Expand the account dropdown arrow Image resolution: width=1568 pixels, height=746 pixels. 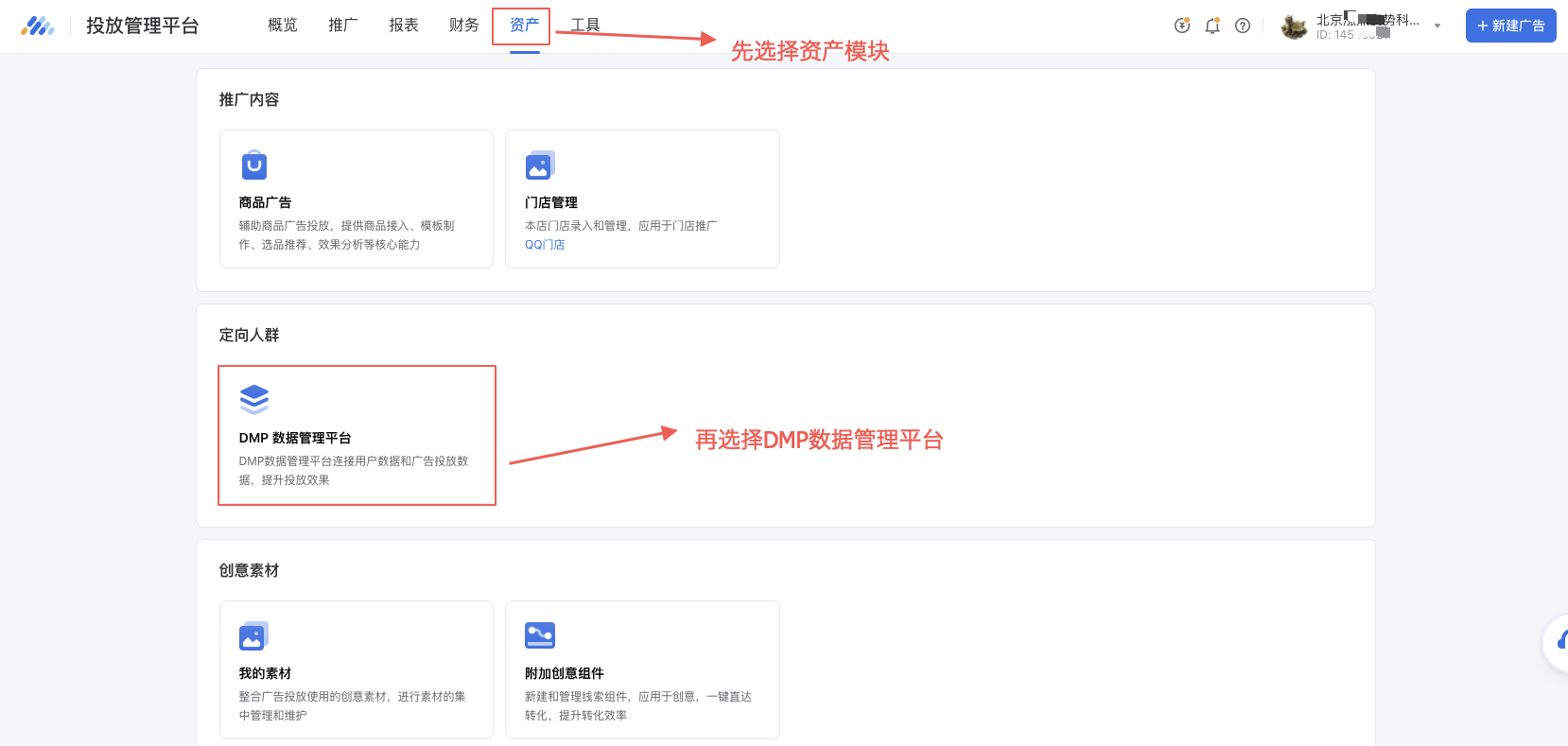(x=1437, y=26)
